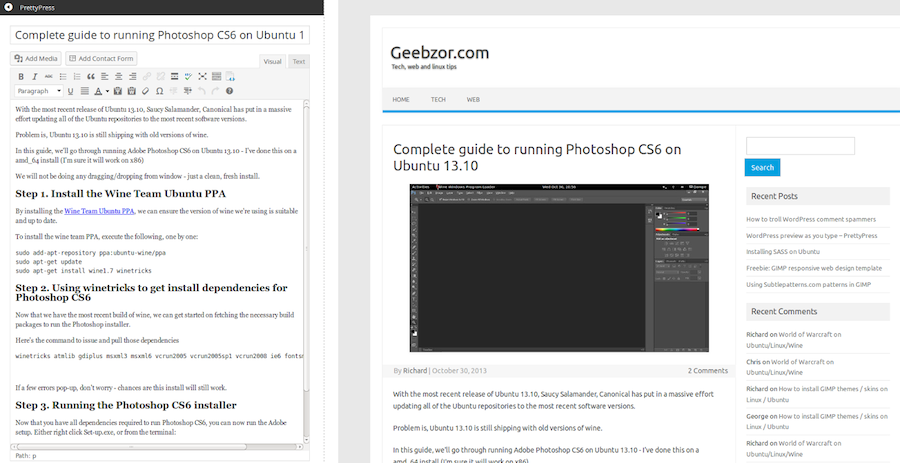Toggle the spellchecker icon
900x463 pixels.
point(188,76)
